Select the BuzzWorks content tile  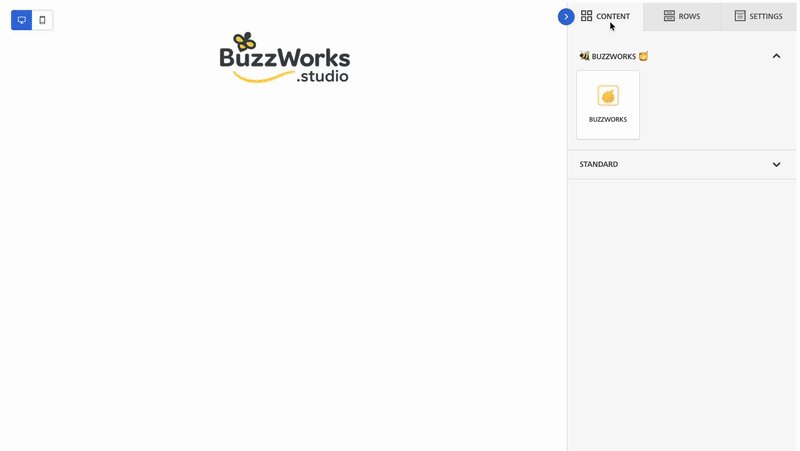point(608,105)
